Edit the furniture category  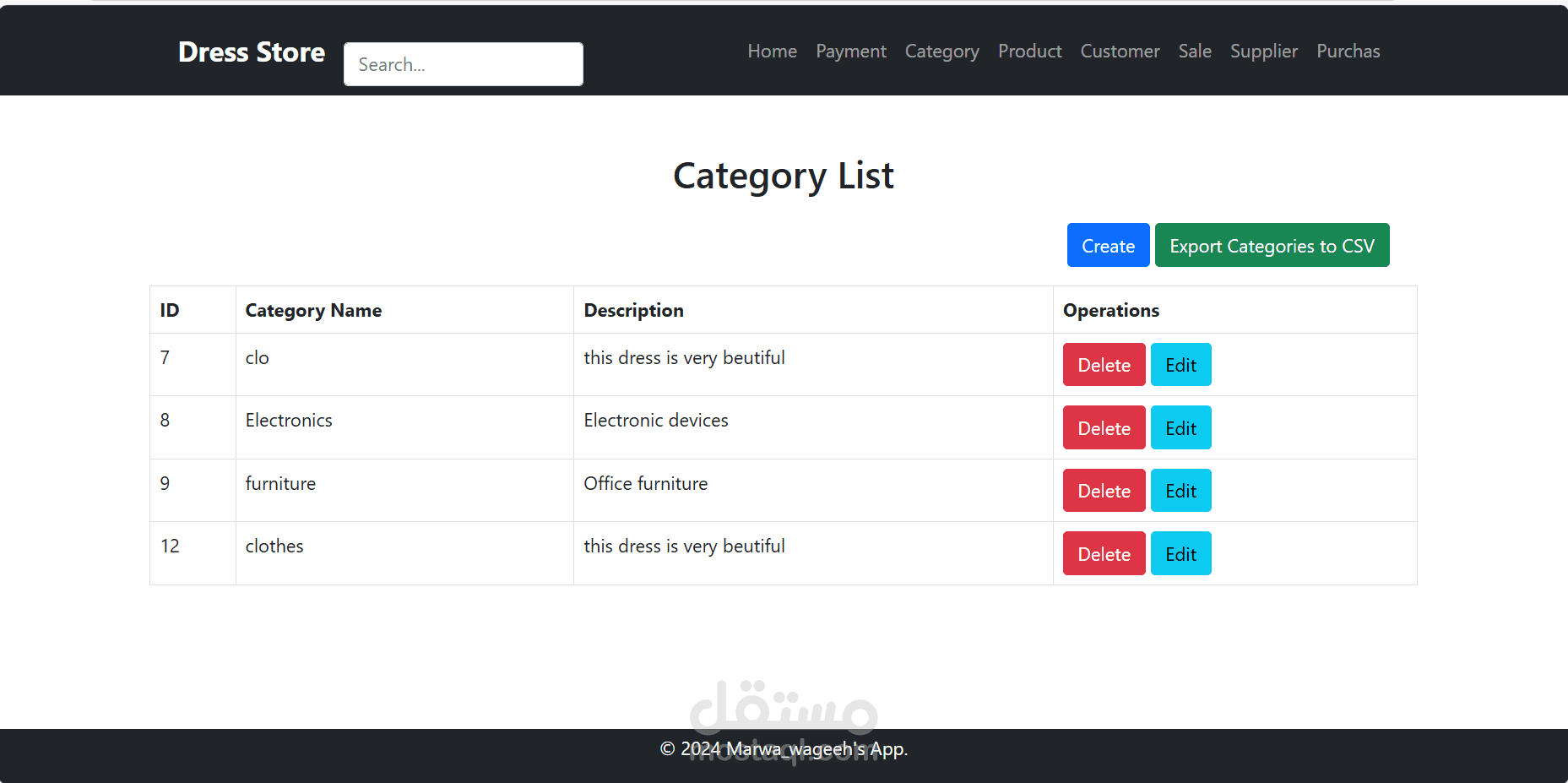point(1180,491)
